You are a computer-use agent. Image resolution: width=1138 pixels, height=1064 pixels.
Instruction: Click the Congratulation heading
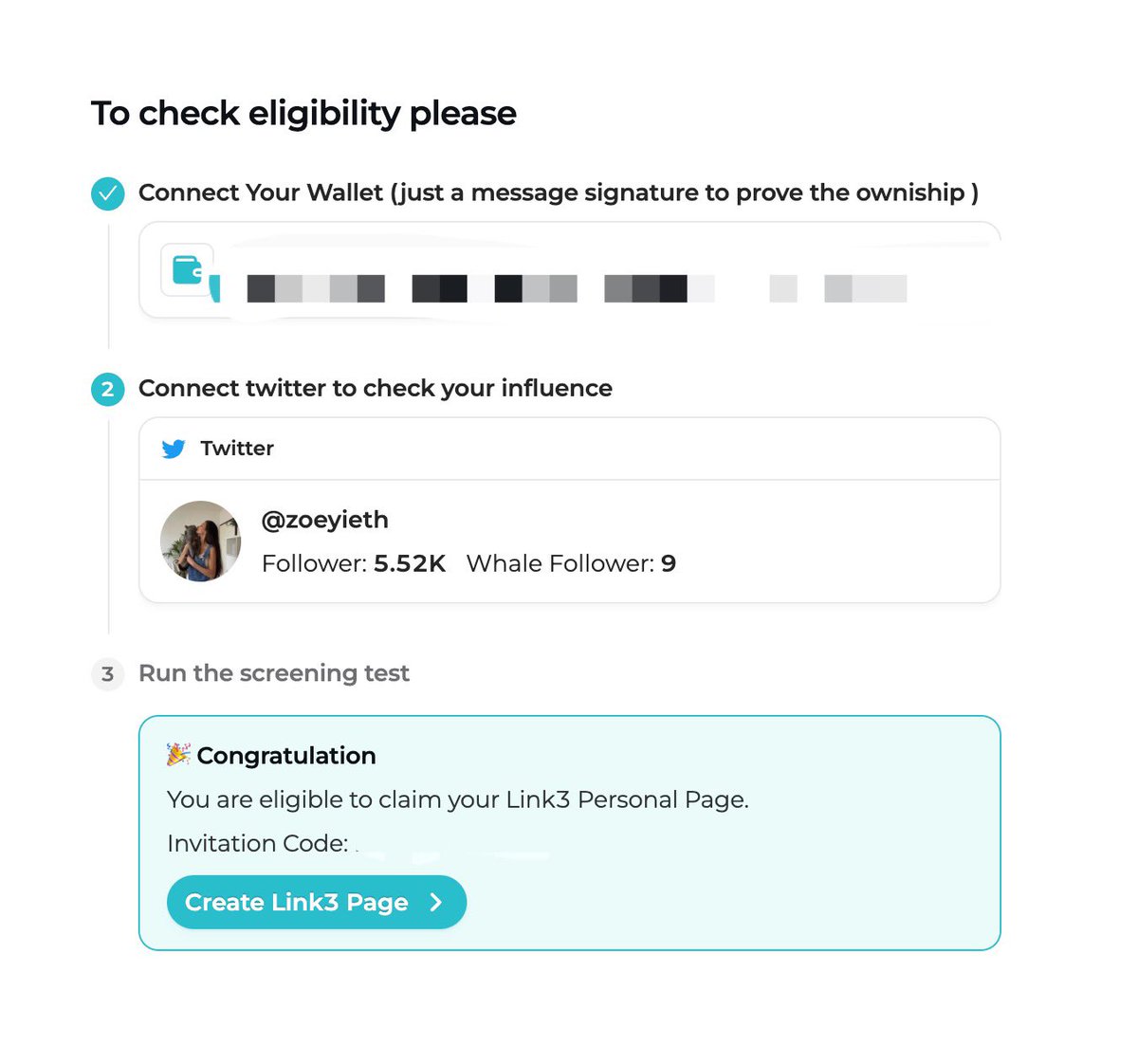coord(286,756)
